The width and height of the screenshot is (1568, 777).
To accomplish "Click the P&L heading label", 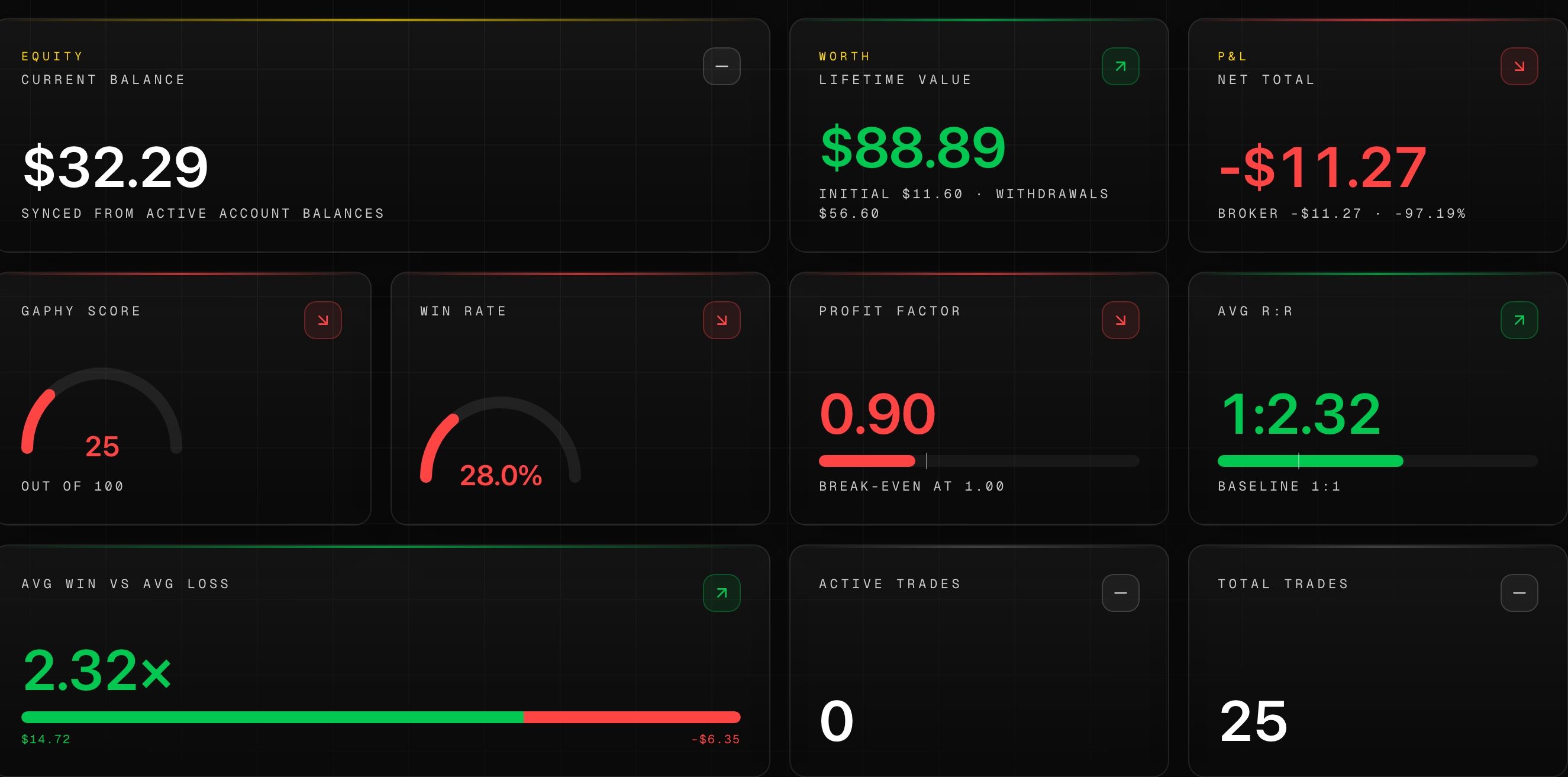I will [x=1232, y=57].
